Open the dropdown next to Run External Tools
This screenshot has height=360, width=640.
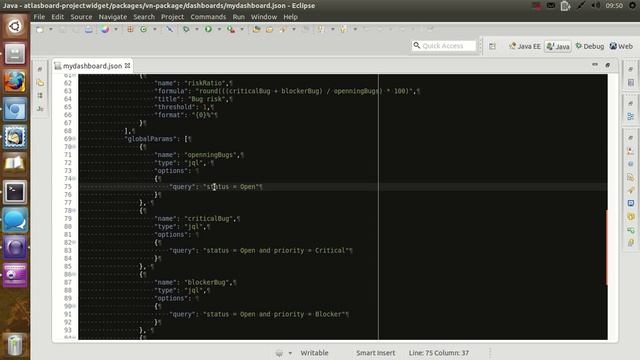(x=242, y=29)
